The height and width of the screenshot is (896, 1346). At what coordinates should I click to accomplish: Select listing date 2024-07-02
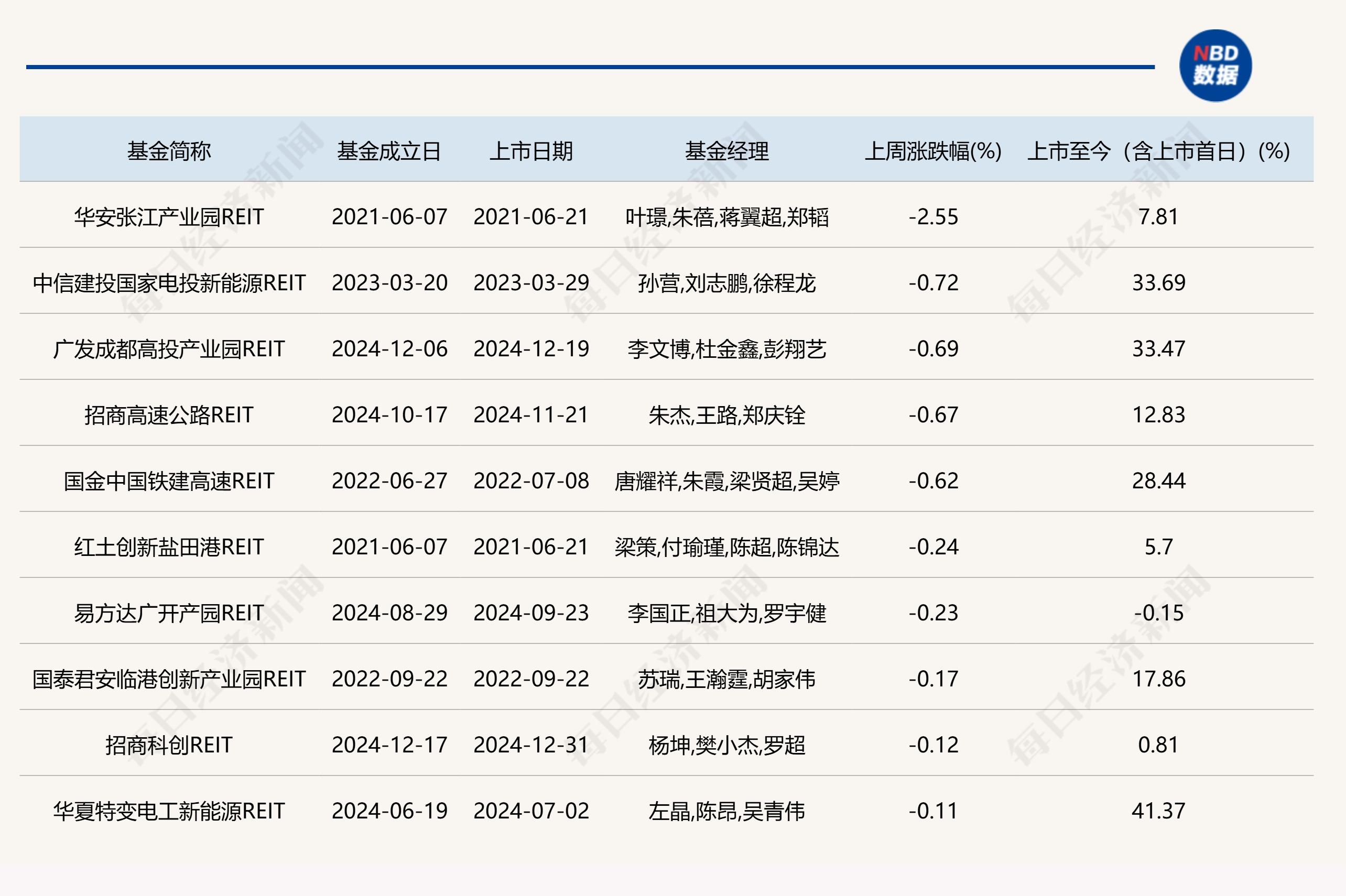531,811
